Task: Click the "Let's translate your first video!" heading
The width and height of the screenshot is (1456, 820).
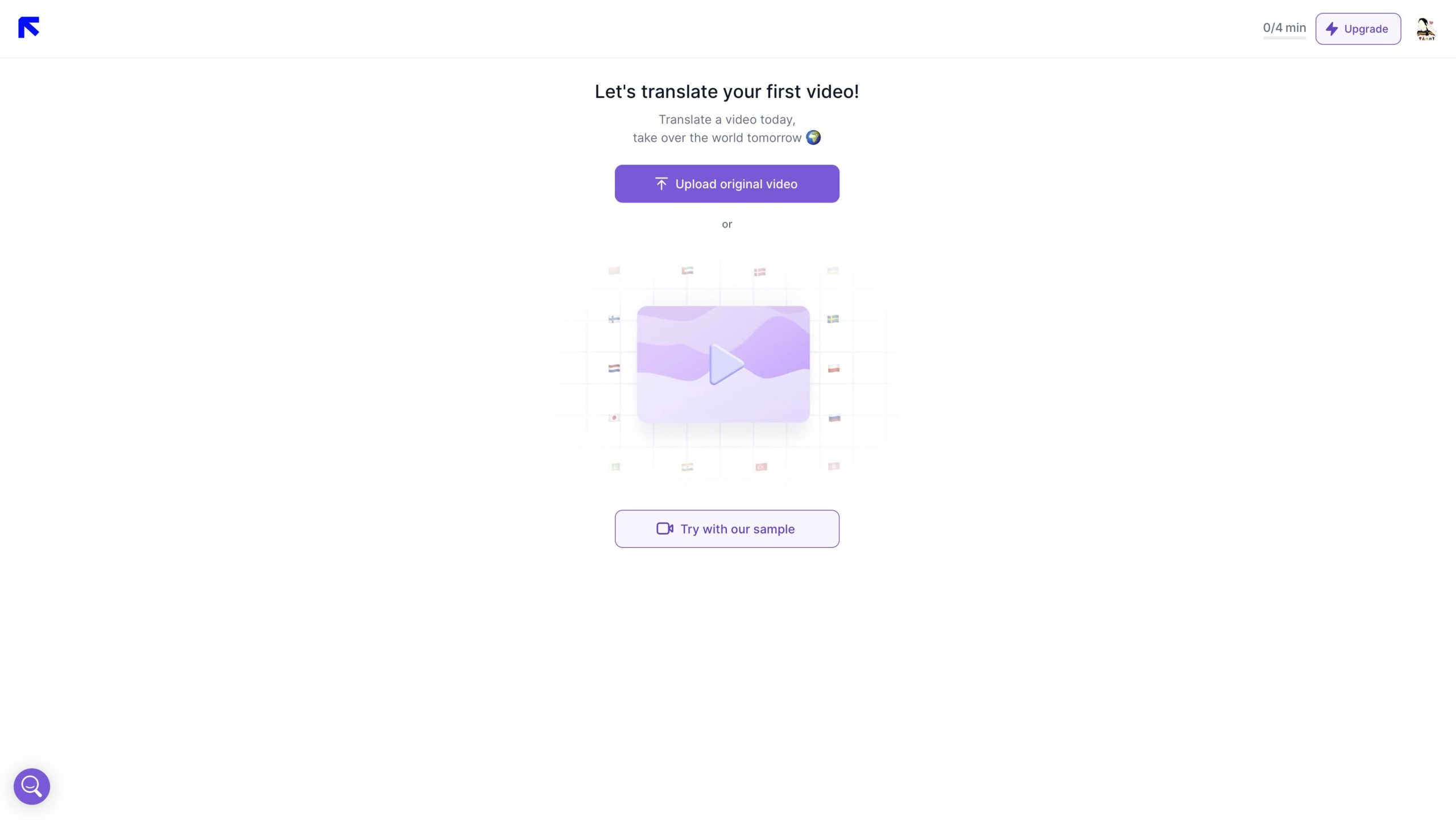Action: coord(726,92)
